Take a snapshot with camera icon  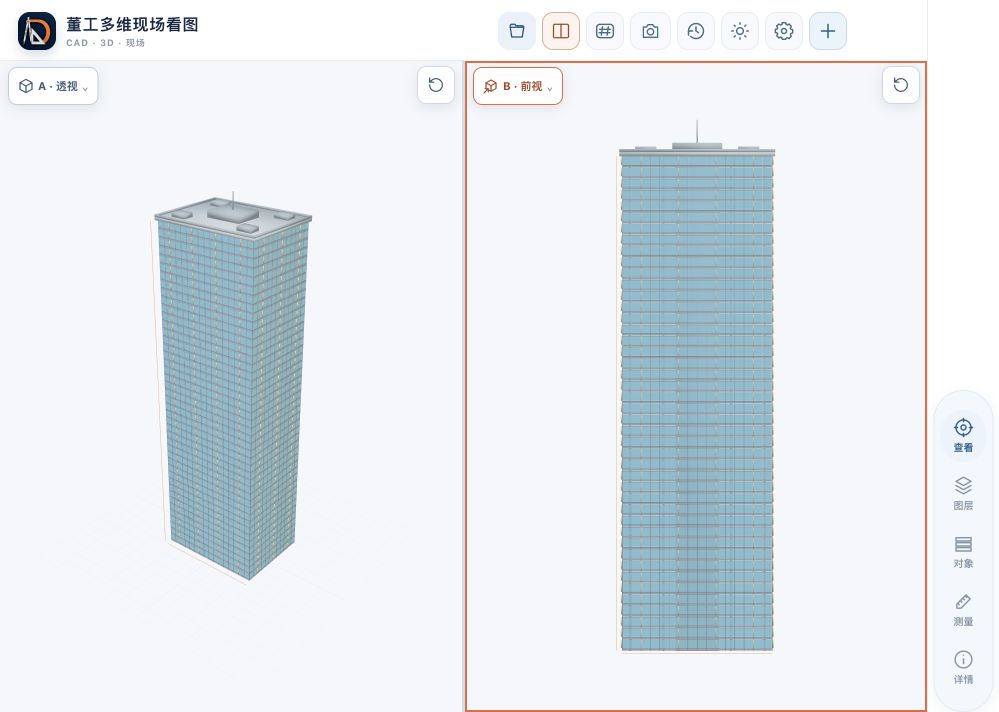point(650,31)
